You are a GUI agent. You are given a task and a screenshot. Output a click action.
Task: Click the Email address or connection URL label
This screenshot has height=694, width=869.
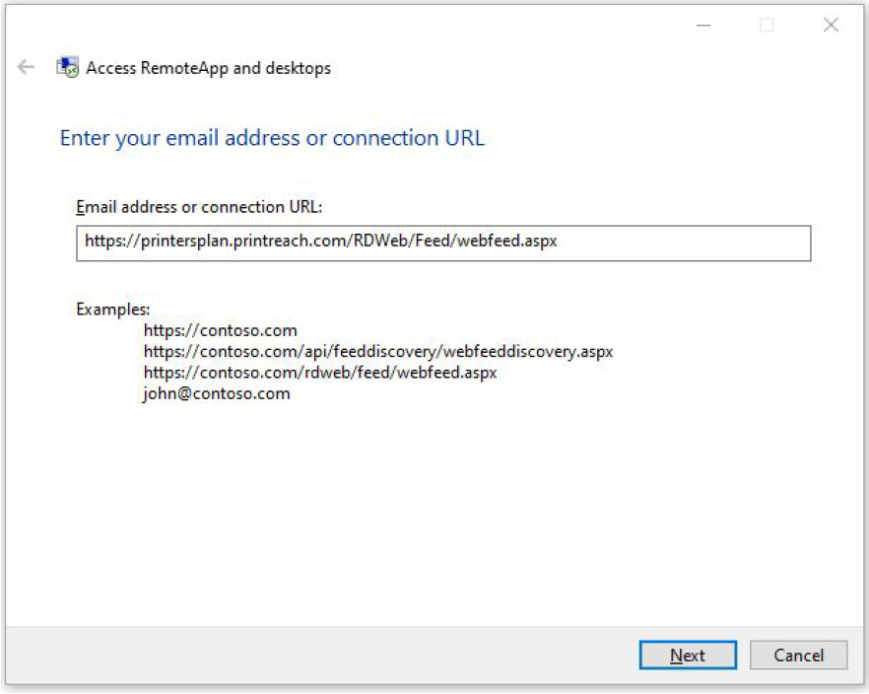click(199, 207)
